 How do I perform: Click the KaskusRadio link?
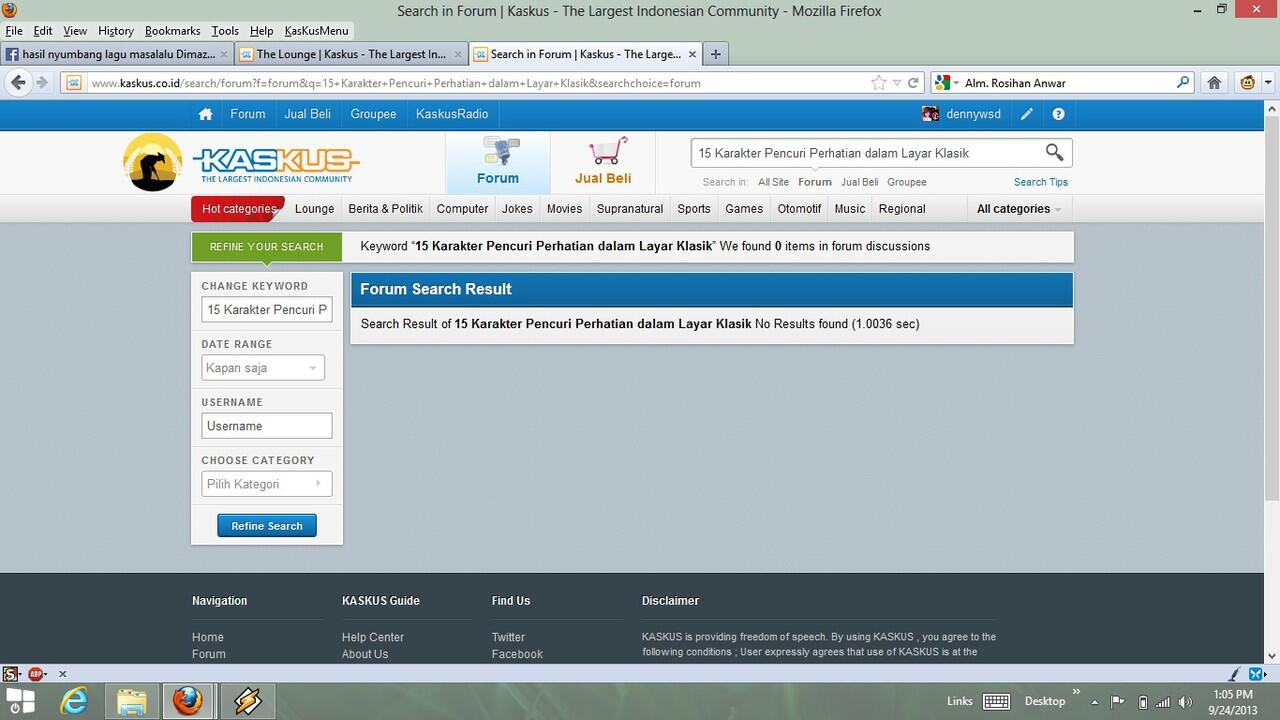(452, 114)
